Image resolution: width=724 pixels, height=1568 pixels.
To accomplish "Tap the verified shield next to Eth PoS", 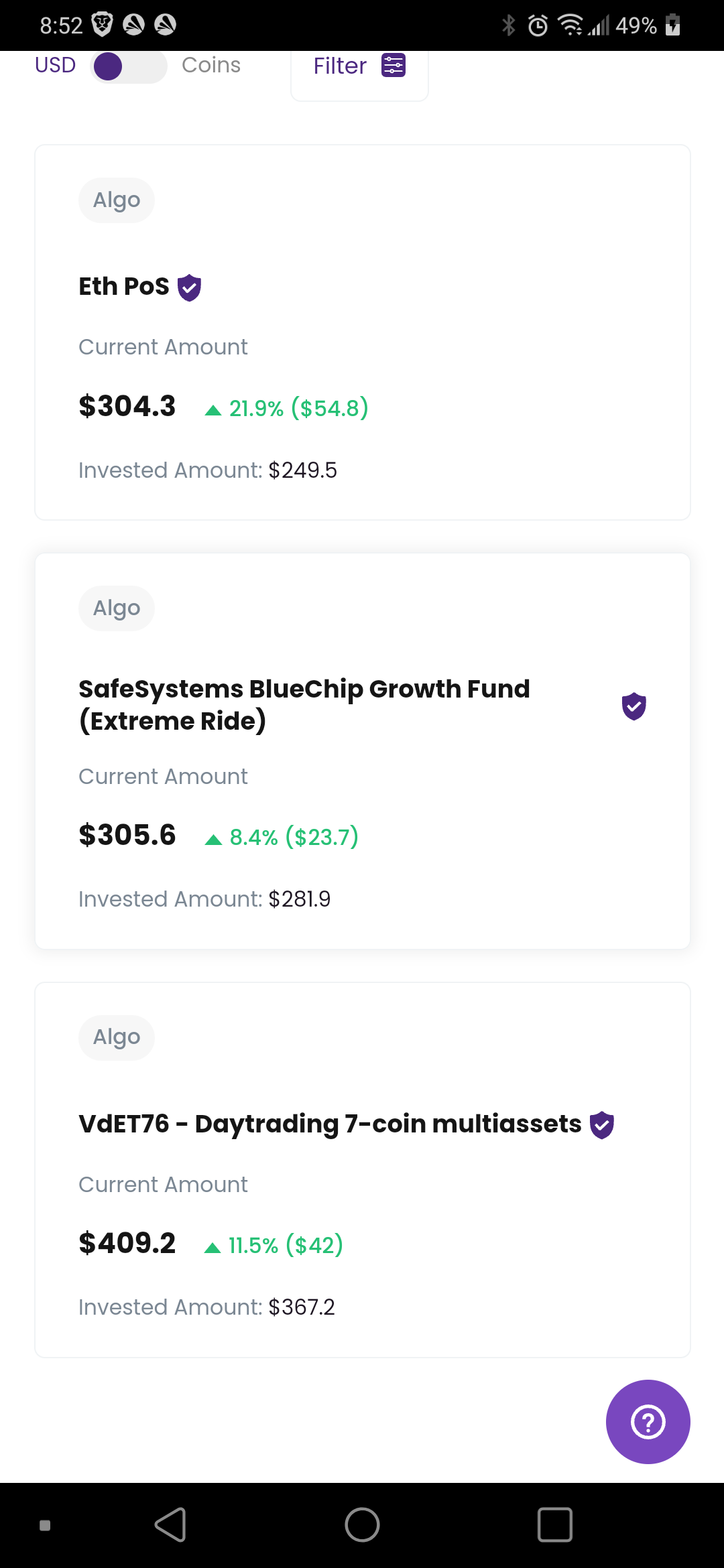I will pyautogui.click(x=189, y=287).
